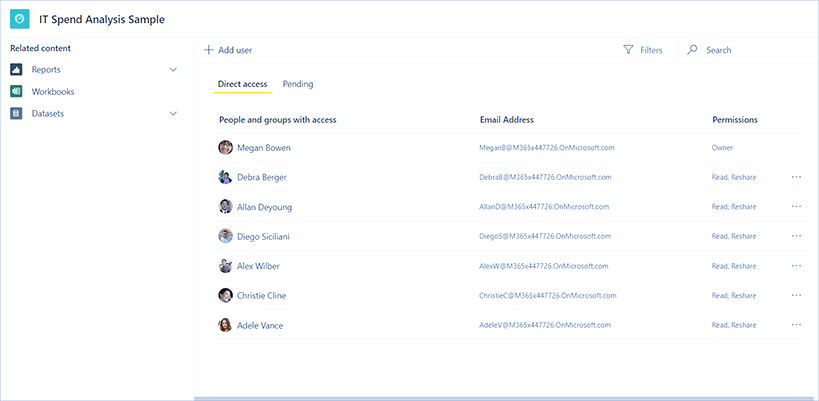Open more options for Christie Cline
Screen dimensions: 819x401
click(796, 296)
